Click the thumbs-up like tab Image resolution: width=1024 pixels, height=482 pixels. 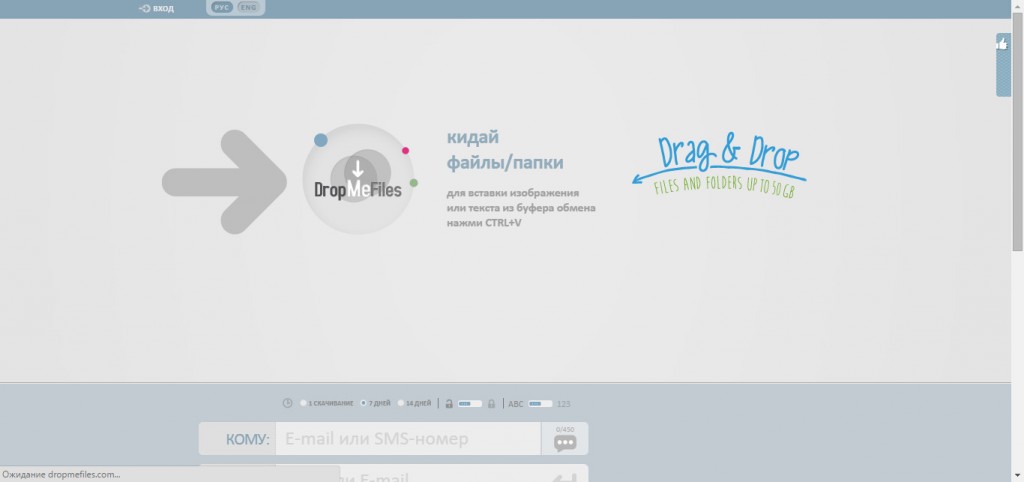pyautogui.click(x=1002, y=65)
